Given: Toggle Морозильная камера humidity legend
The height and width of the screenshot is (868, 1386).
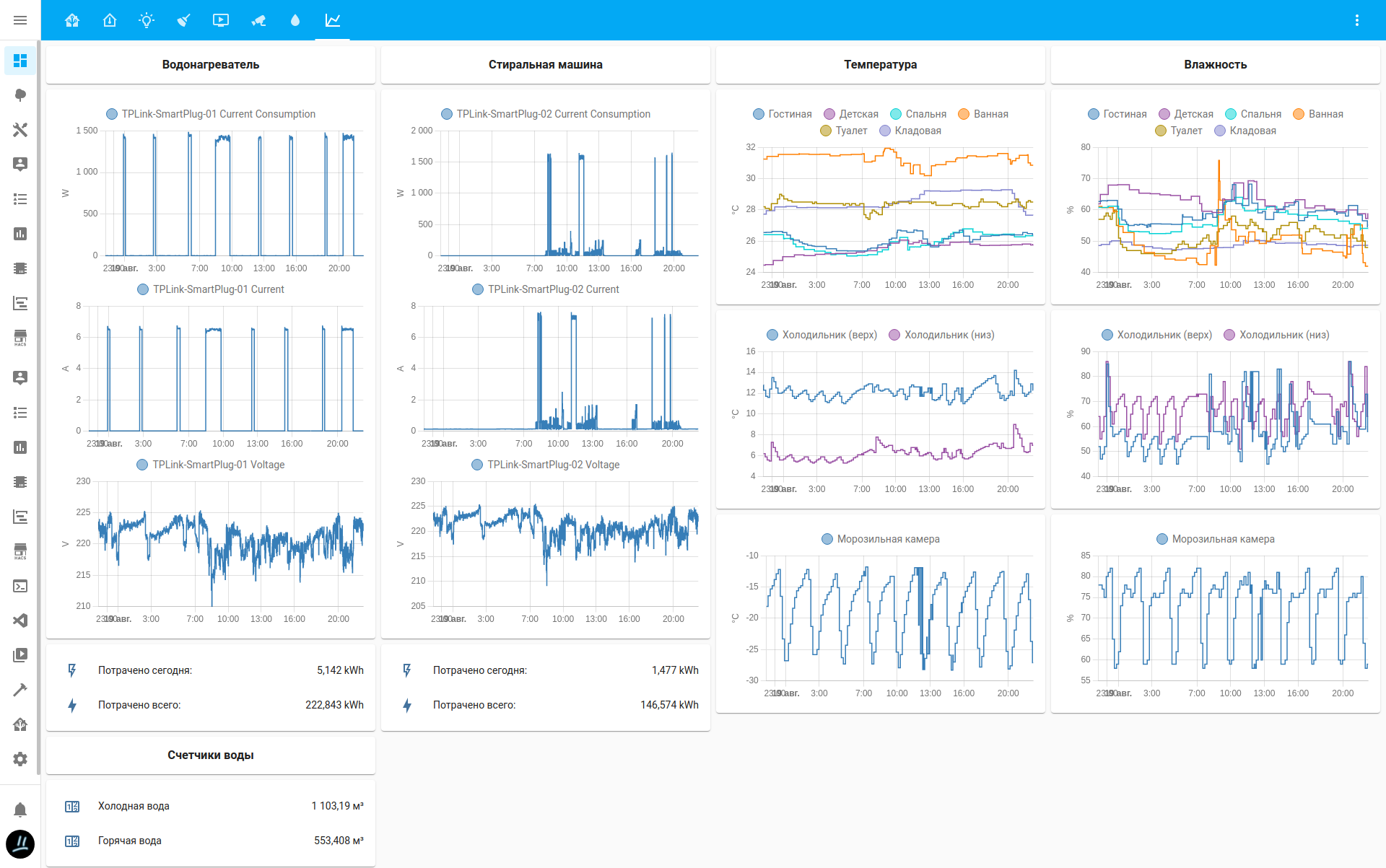Looking at the screenshot, I should coord(1216,539).
